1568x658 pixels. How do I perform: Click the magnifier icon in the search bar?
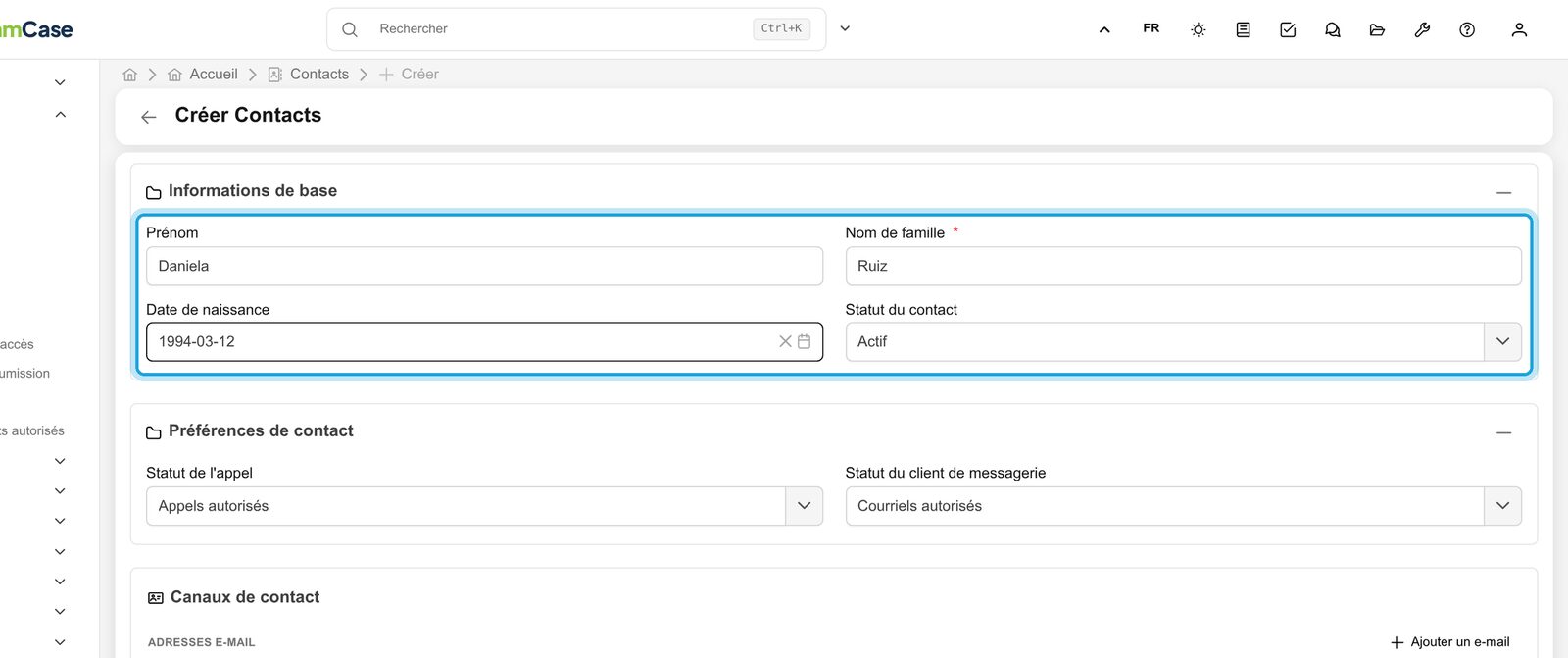coord(350,29)
